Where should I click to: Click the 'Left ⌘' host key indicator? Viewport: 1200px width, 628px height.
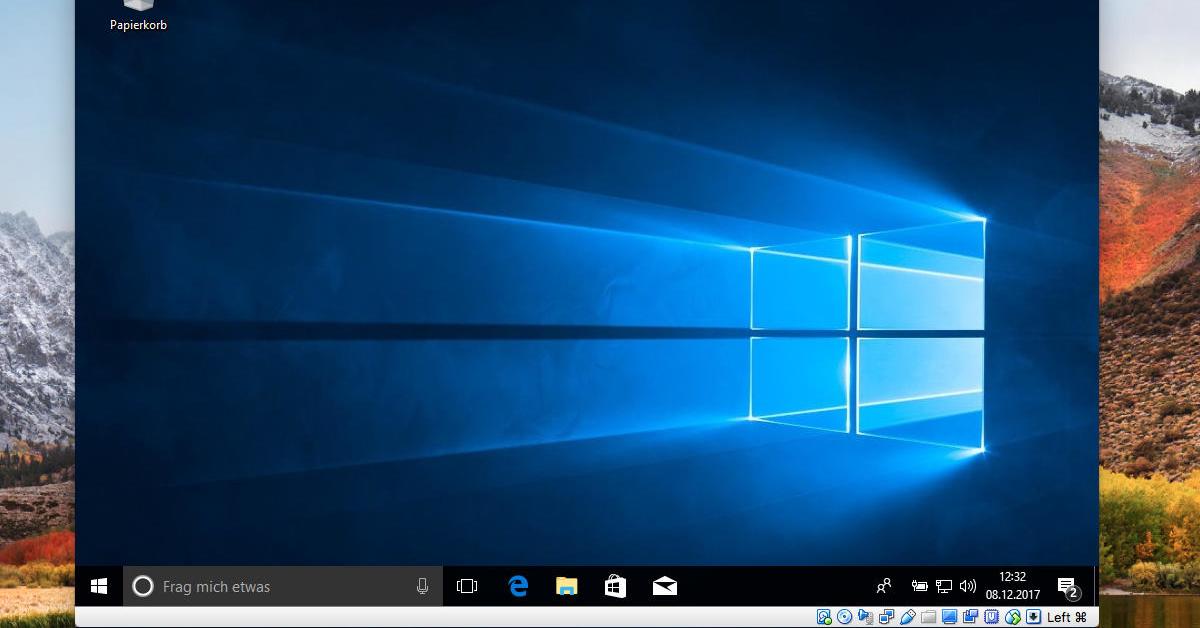1067,617
